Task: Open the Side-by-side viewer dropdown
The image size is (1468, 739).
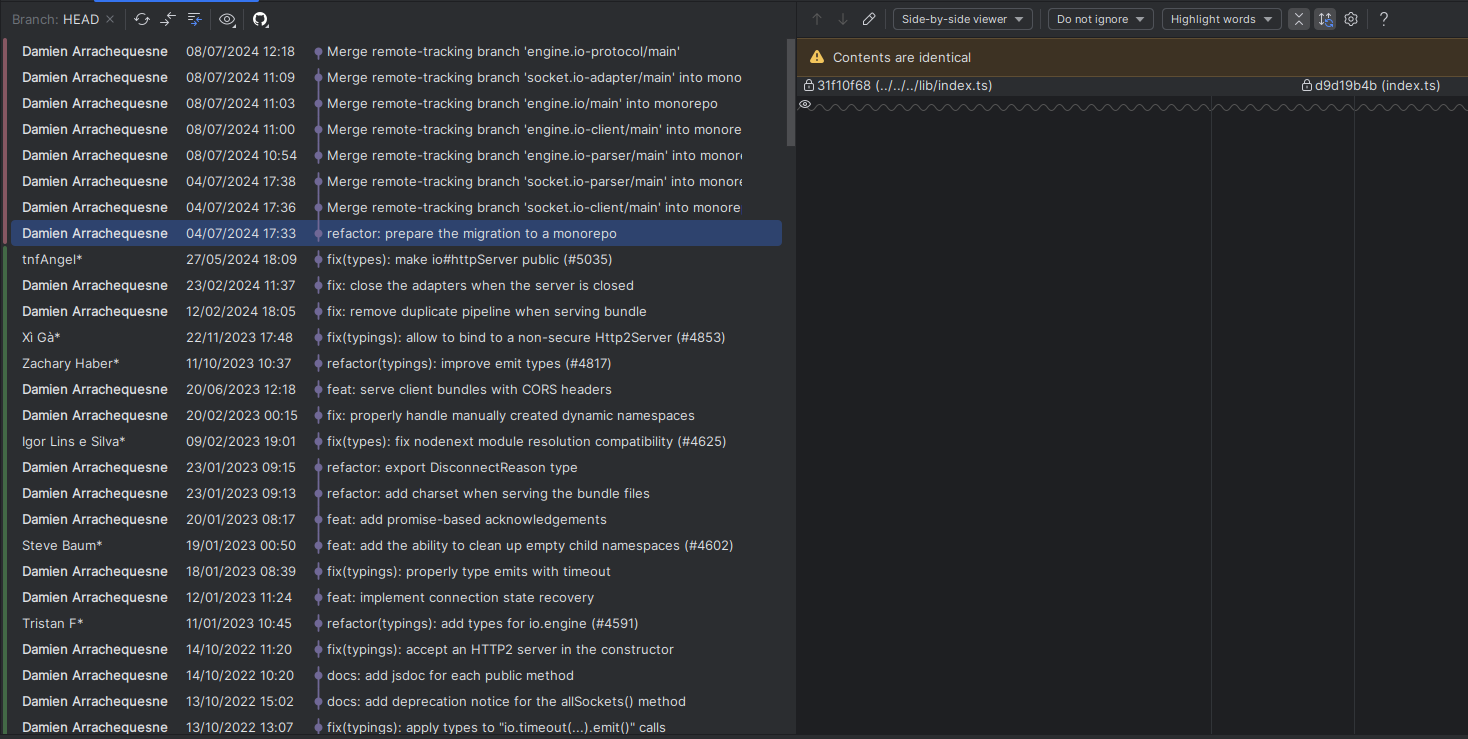Action: point(962,18)
